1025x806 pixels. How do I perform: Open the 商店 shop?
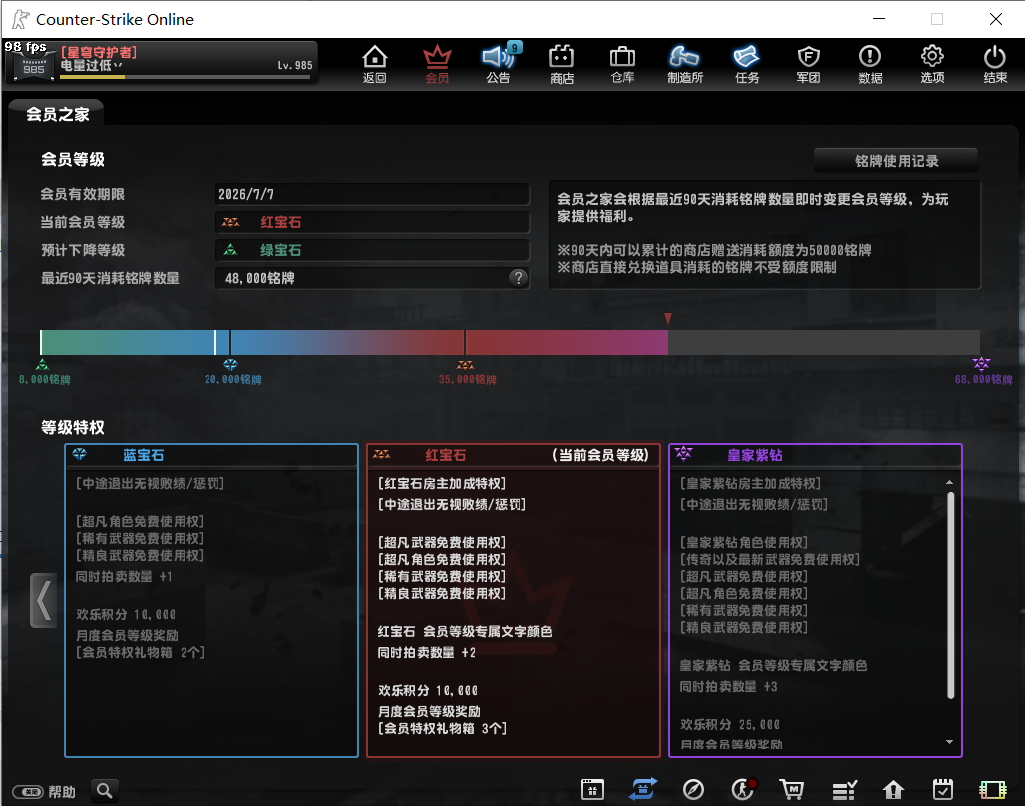pyautogui.click(x=562, y=63)
